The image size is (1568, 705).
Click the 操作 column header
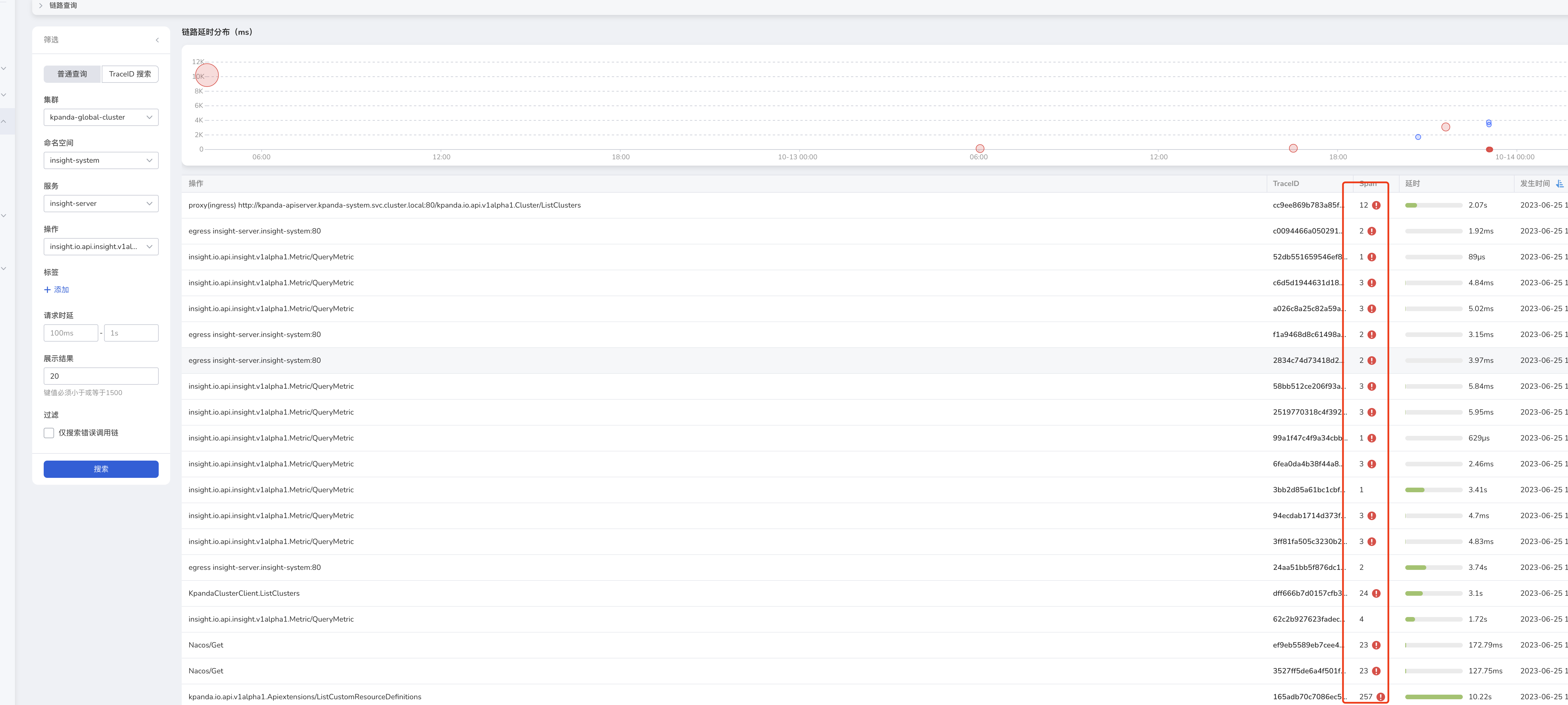(196, 184)
